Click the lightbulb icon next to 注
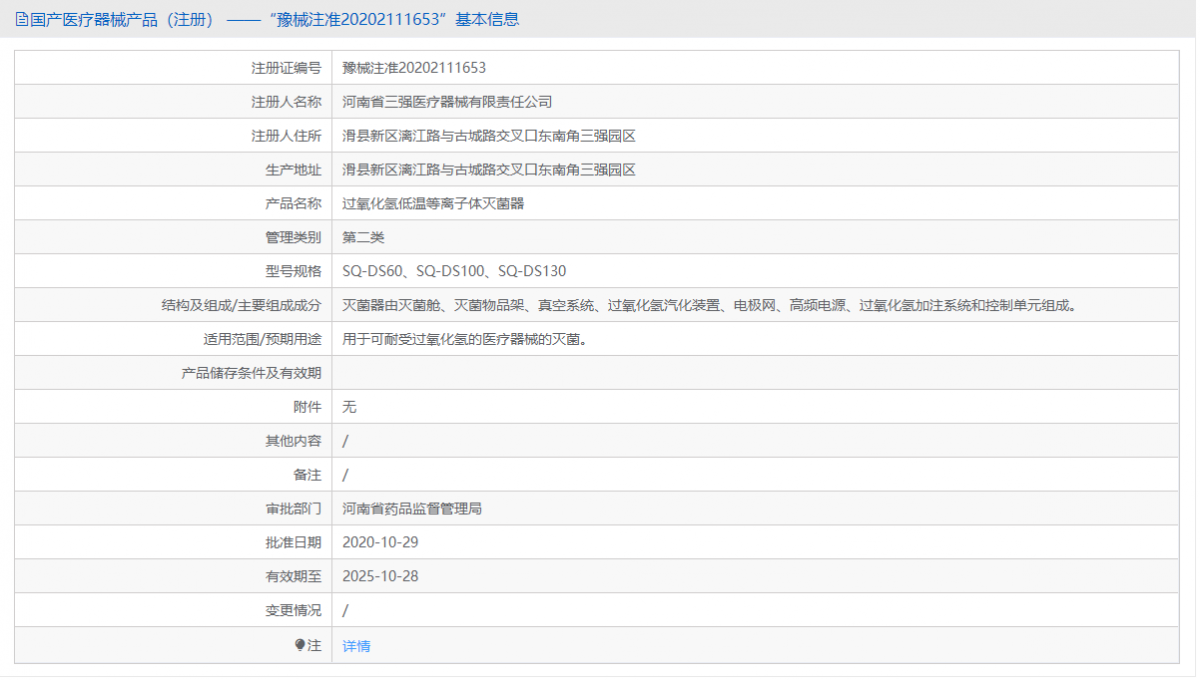The width and height of the screenshot is (1200, 680). pyautogui.click(x=300, y=645)
